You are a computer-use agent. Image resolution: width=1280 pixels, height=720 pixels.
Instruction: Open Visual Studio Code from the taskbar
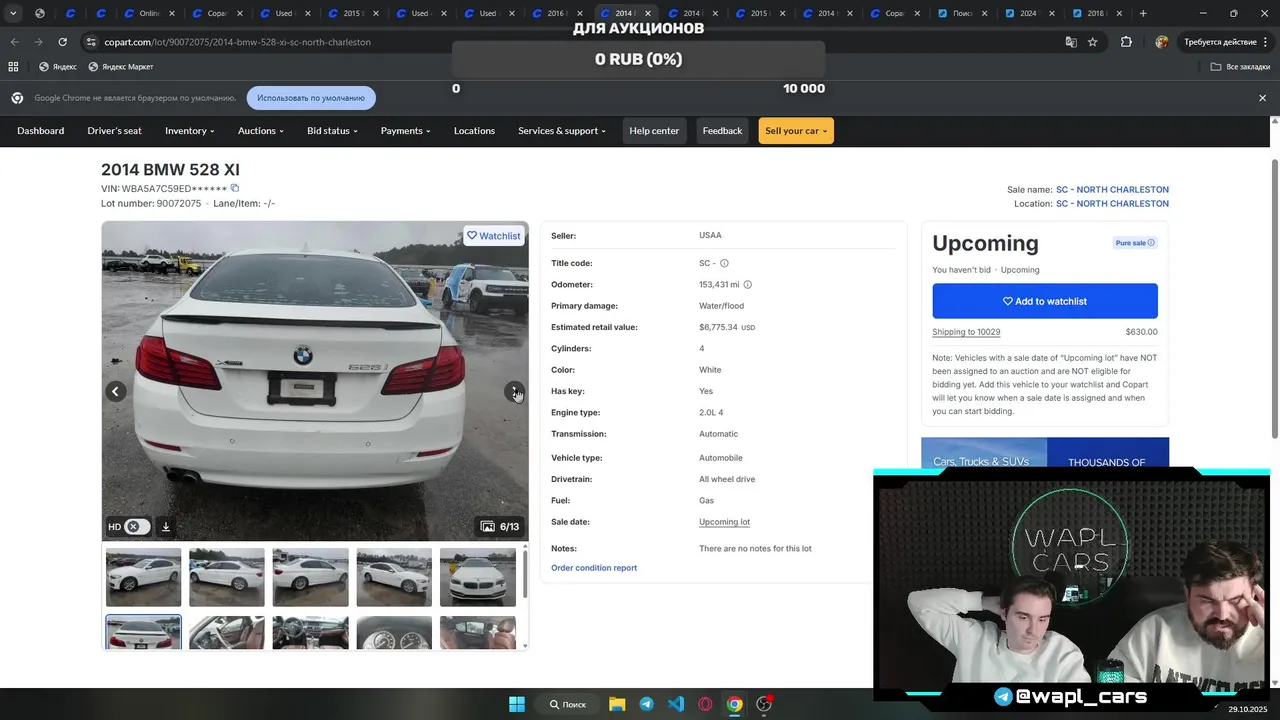click(676, 704)
